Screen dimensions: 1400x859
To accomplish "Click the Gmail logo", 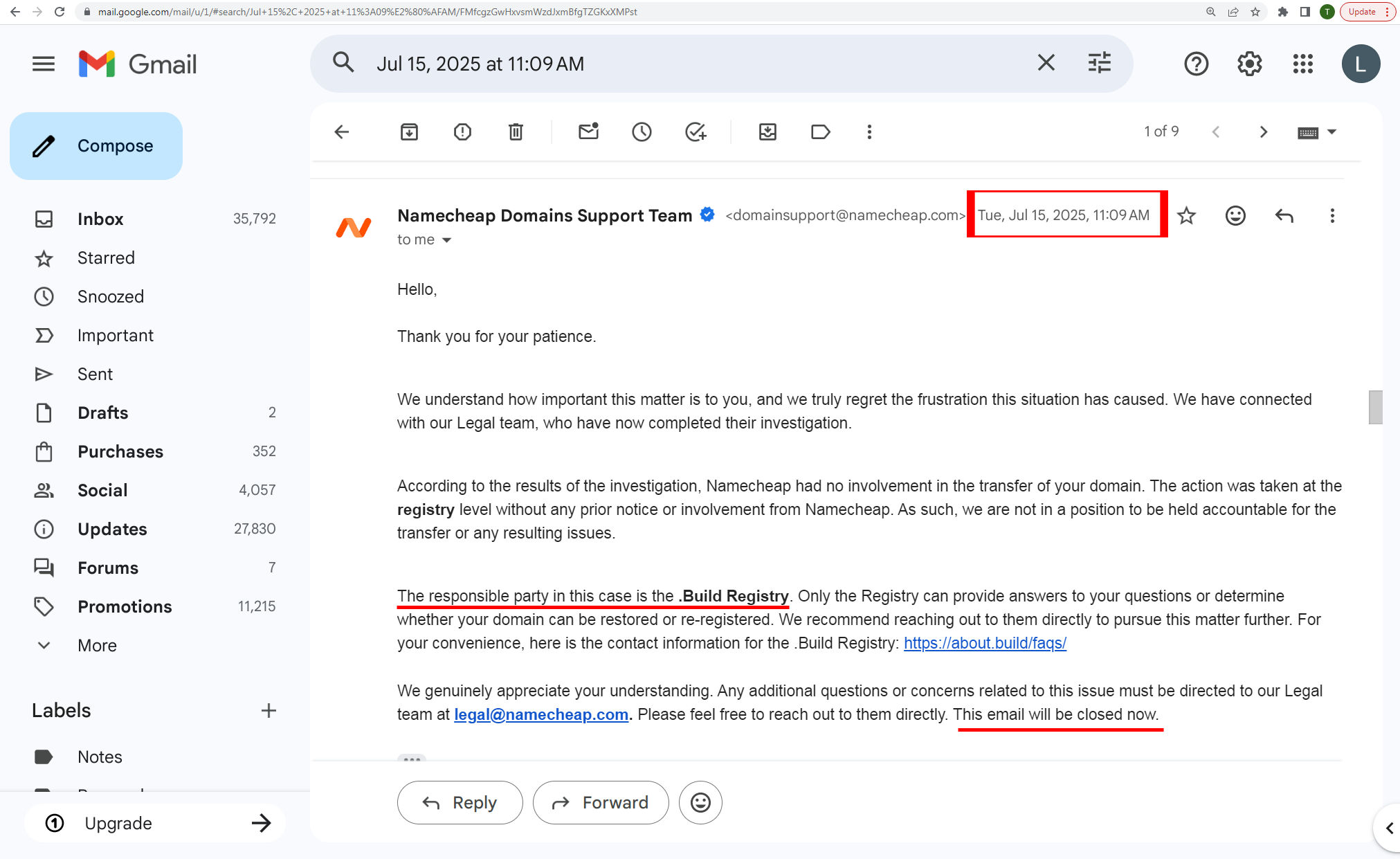I will (138, 64).
